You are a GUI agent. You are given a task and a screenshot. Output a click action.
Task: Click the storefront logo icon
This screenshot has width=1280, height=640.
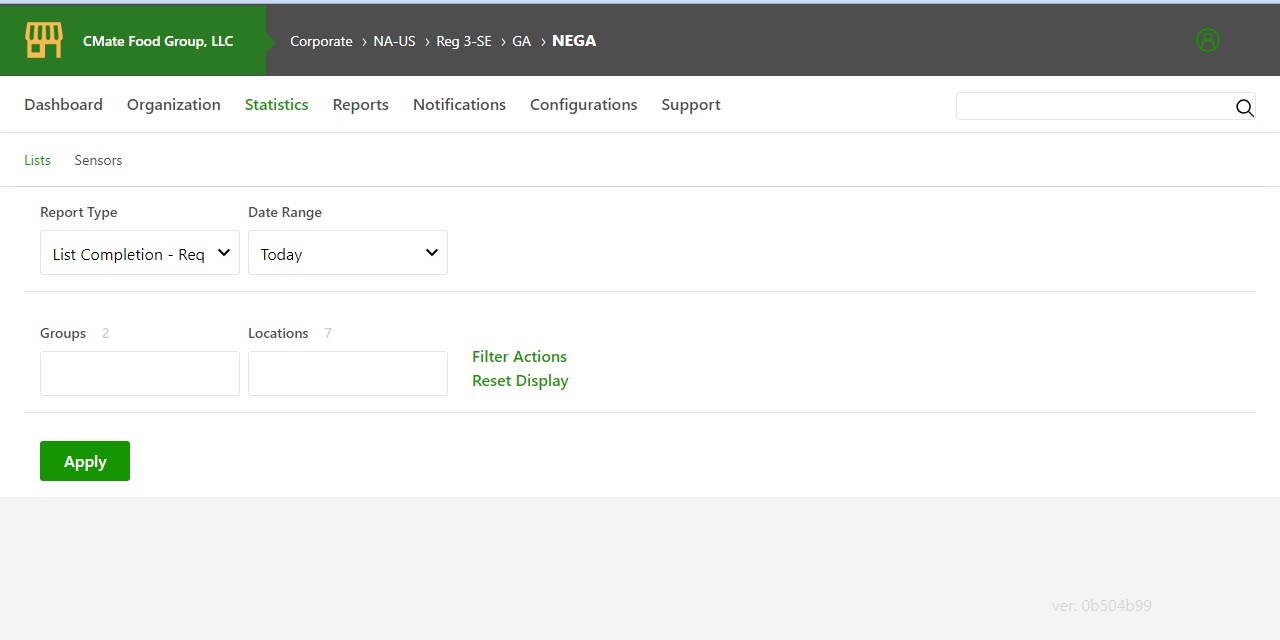44,41
